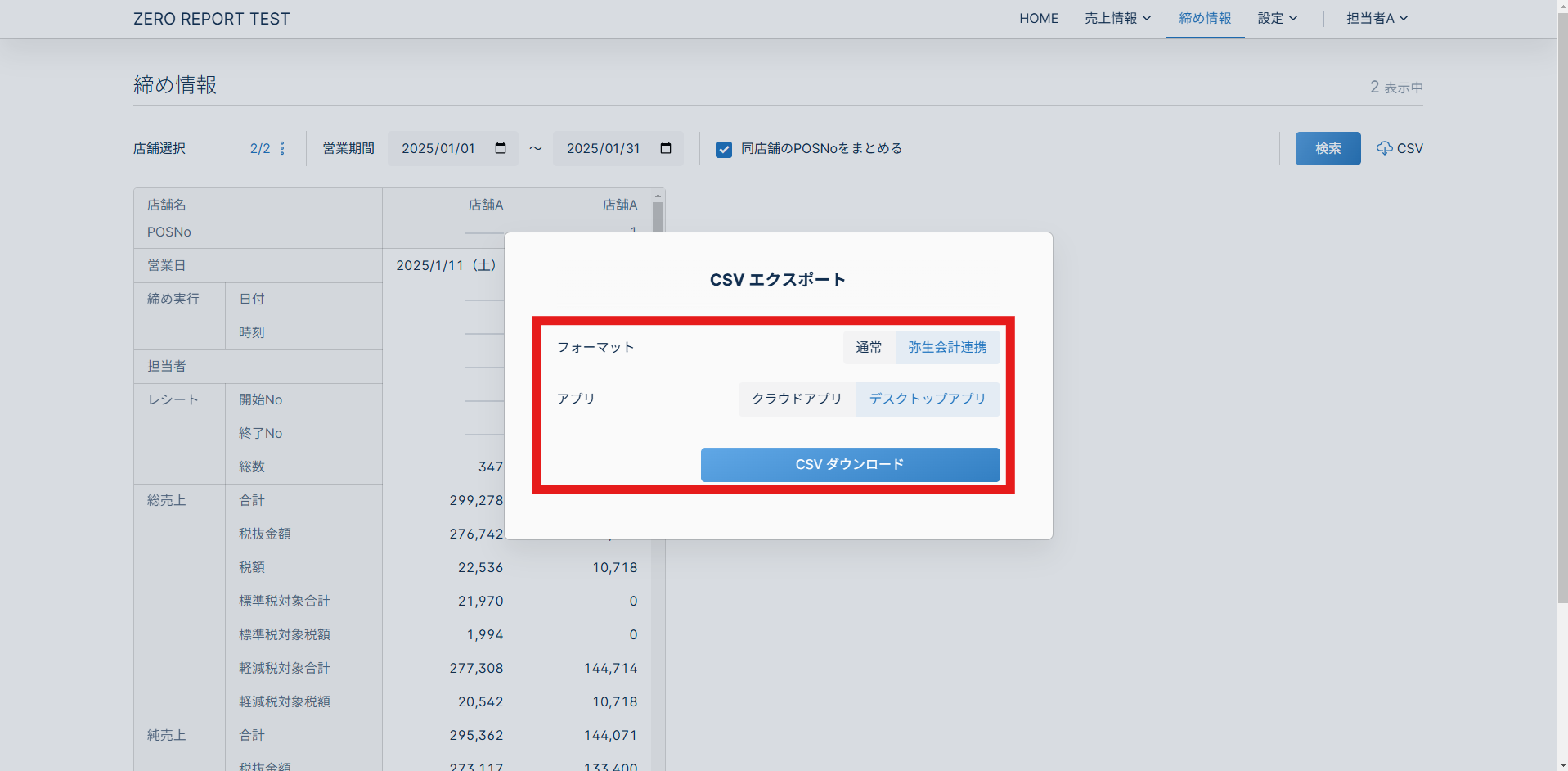Choose the クラウドアプリ option
The width and height of the screenshot is (1568, 771).
pyautogui.click(x=796, y=399)
